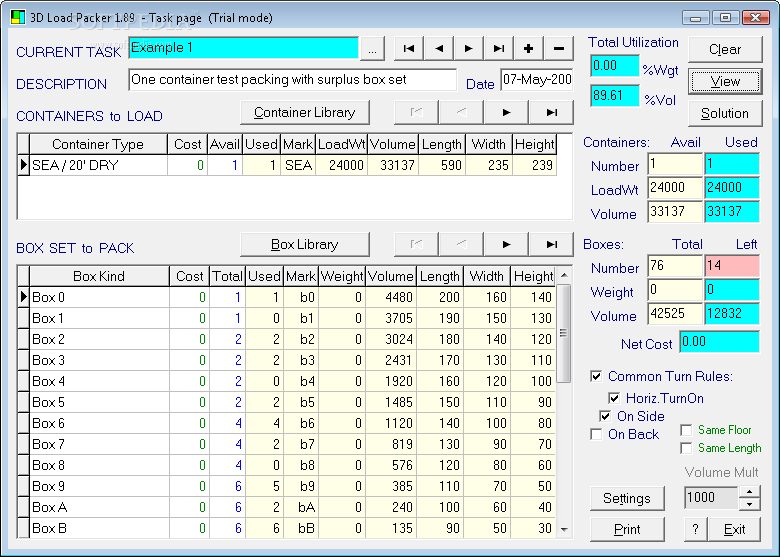Open help with question mark button
This screenshot has width=780, height=557.
[x=695, y=529]
